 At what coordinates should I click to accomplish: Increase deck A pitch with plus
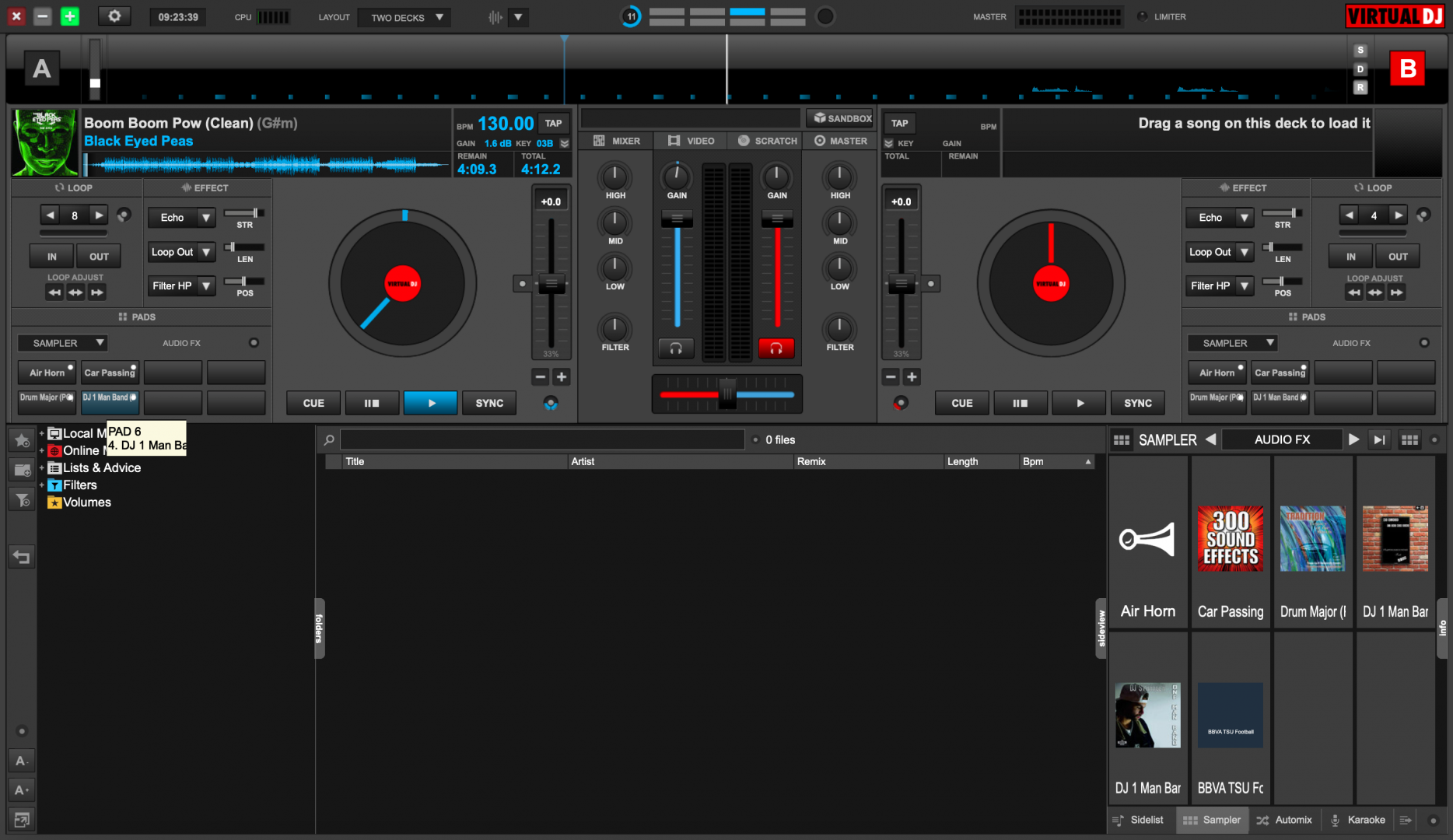(561, 377)
